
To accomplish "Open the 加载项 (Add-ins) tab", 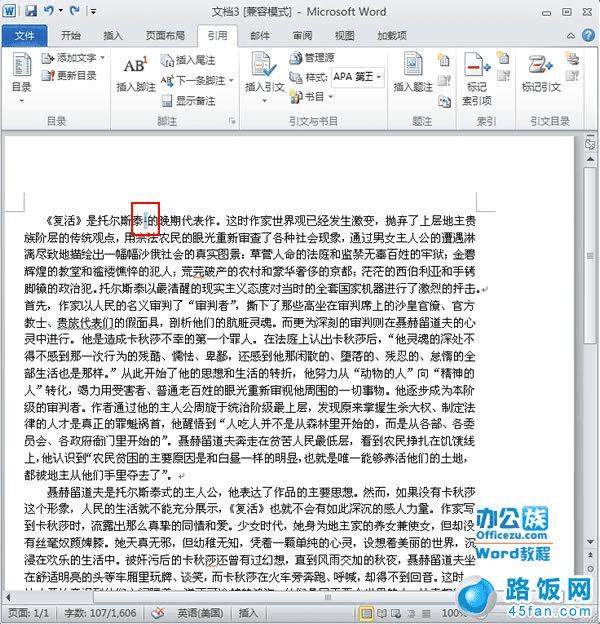I will (x=392, y=36).
